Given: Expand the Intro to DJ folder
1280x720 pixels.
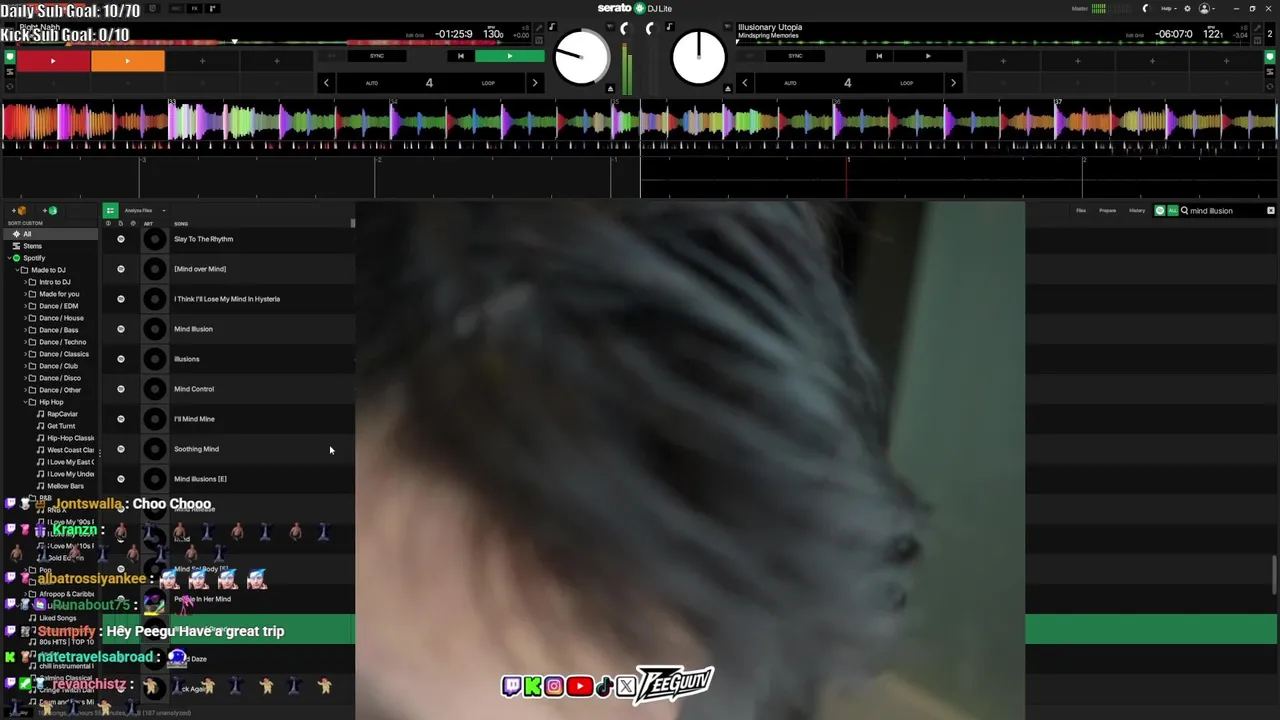Looking at the screenshot, I should [x=25, y=282].
